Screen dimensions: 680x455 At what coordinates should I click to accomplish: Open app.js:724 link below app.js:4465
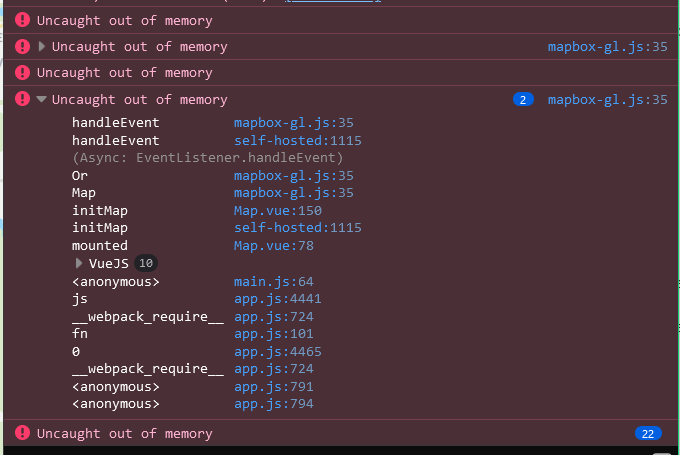pyautogui.click(x=274, y=369)
